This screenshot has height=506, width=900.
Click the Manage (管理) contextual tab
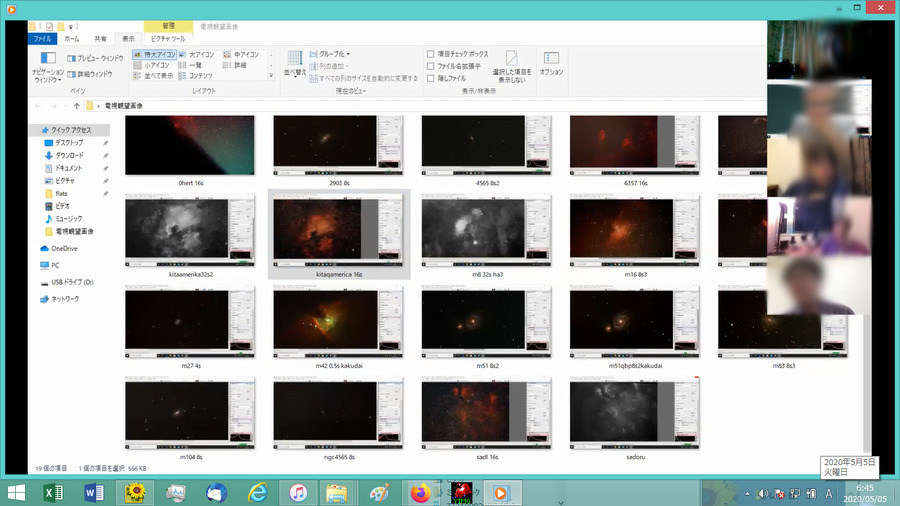coord(168,26)
